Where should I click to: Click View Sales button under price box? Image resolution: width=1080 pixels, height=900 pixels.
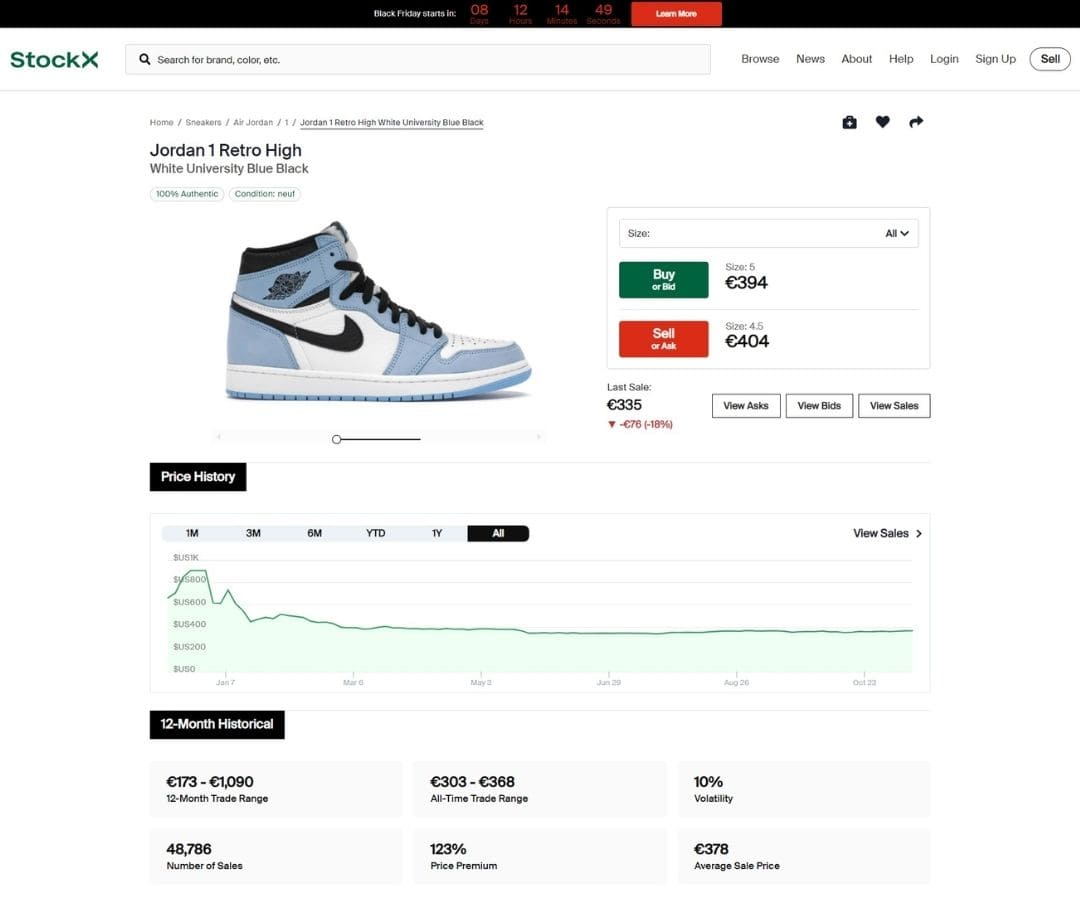click(894, 406)
